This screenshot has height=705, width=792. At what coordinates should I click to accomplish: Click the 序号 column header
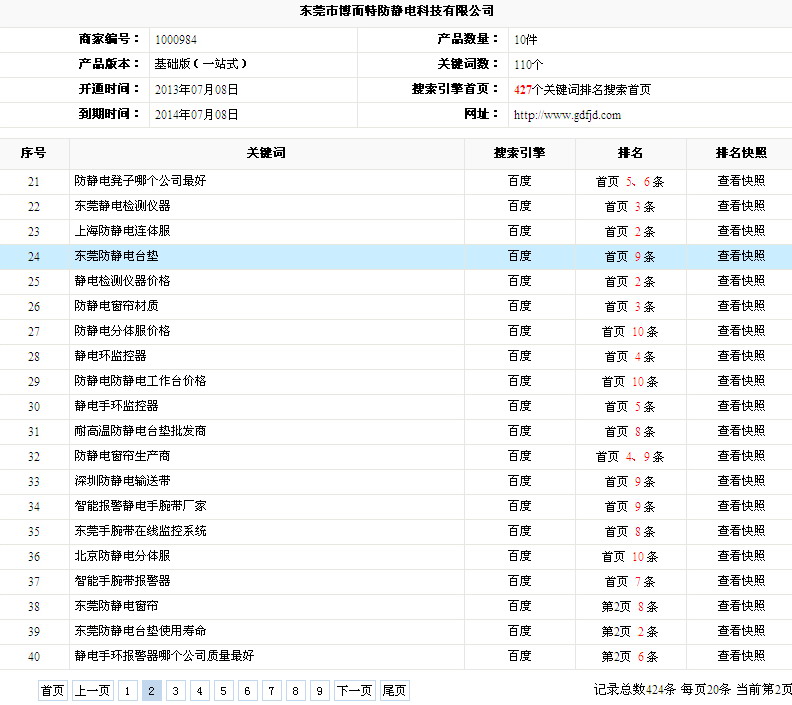tap(33, 153)
